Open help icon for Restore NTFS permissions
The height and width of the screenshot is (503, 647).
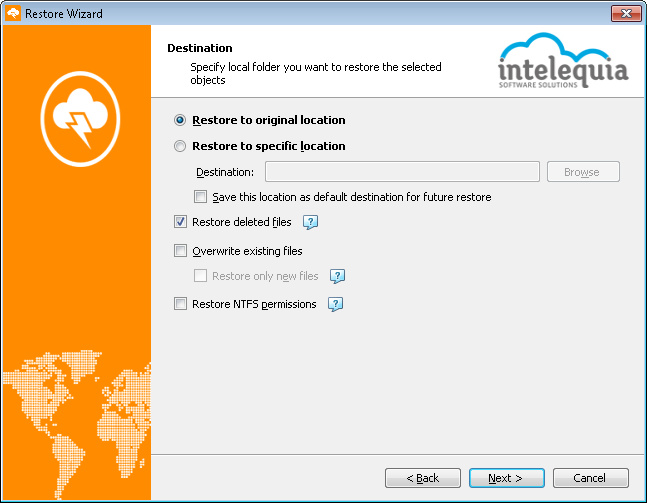(335, 305)
